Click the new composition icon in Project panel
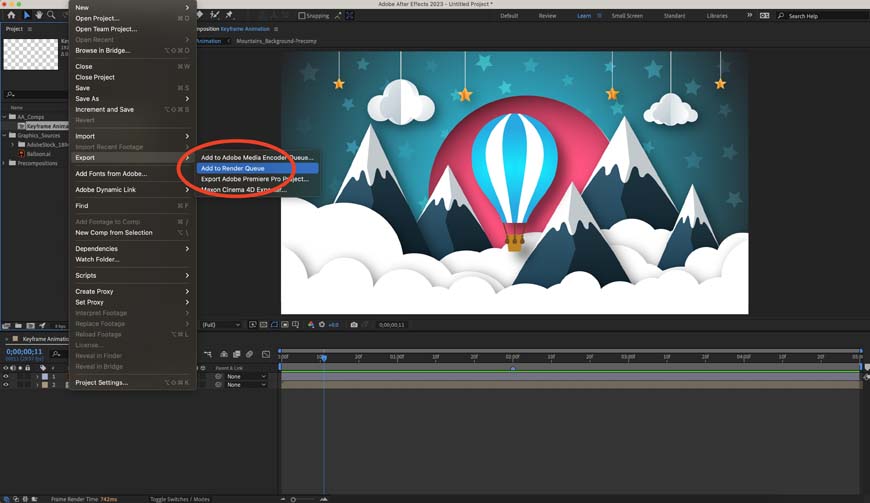The height and width of the screenshot is (503, 870). pos(31,326)
